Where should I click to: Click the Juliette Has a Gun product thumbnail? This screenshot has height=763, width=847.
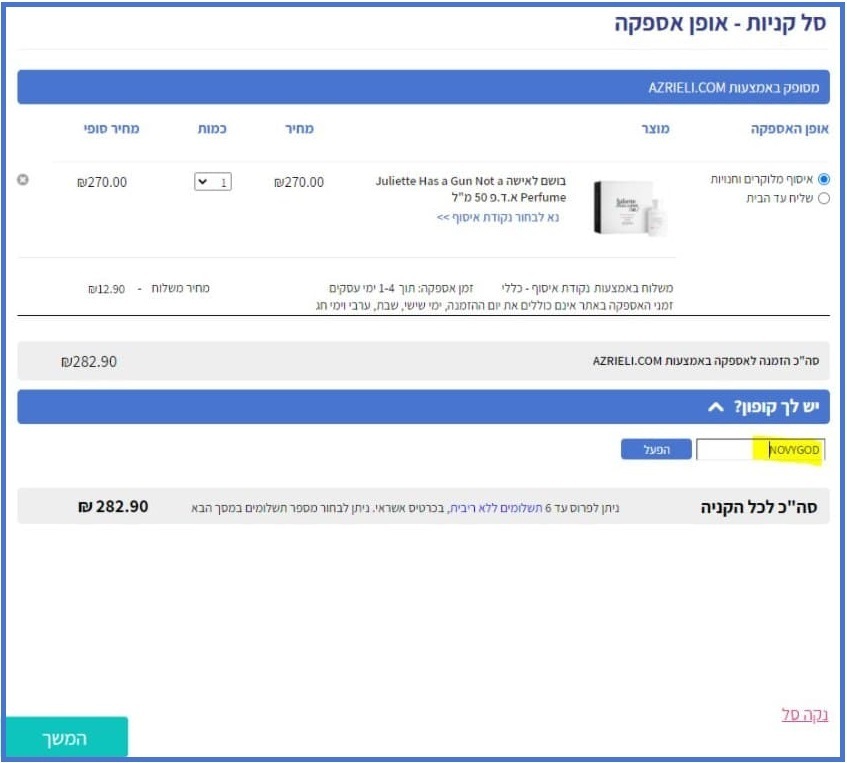629,206
